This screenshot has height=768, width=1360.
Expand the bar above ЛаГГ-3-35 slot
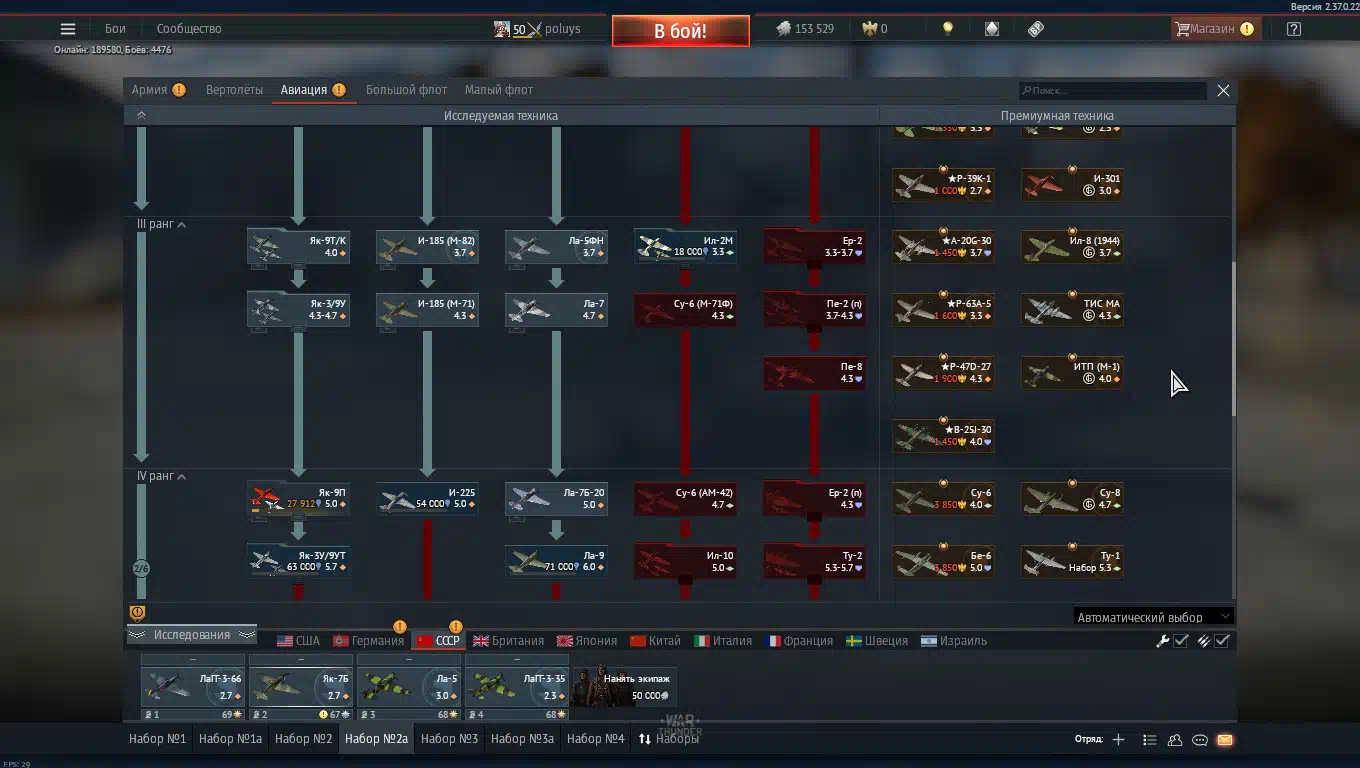(x=517, y=660)
